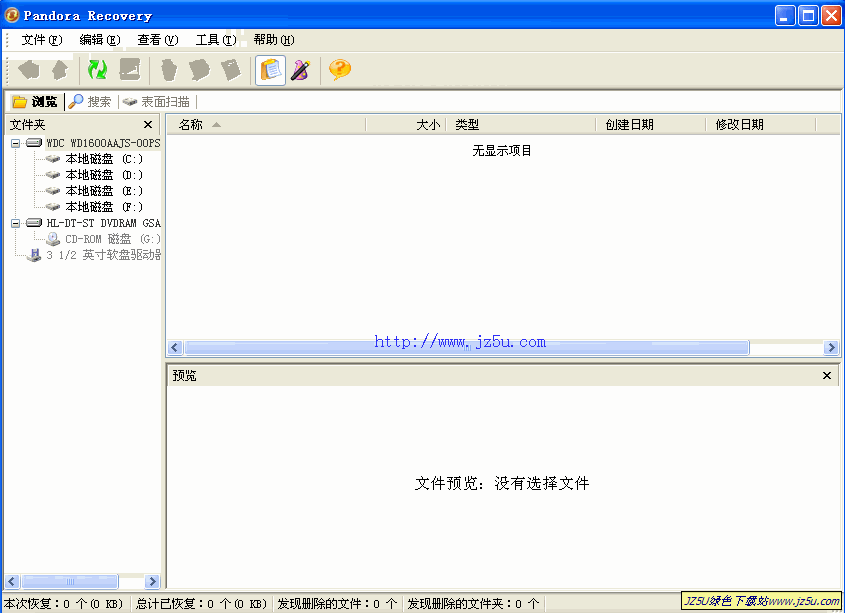Click the drive icon beside 本地磁盘 (E:)
The width and height of the screenshot is (845, 613).
53,191
